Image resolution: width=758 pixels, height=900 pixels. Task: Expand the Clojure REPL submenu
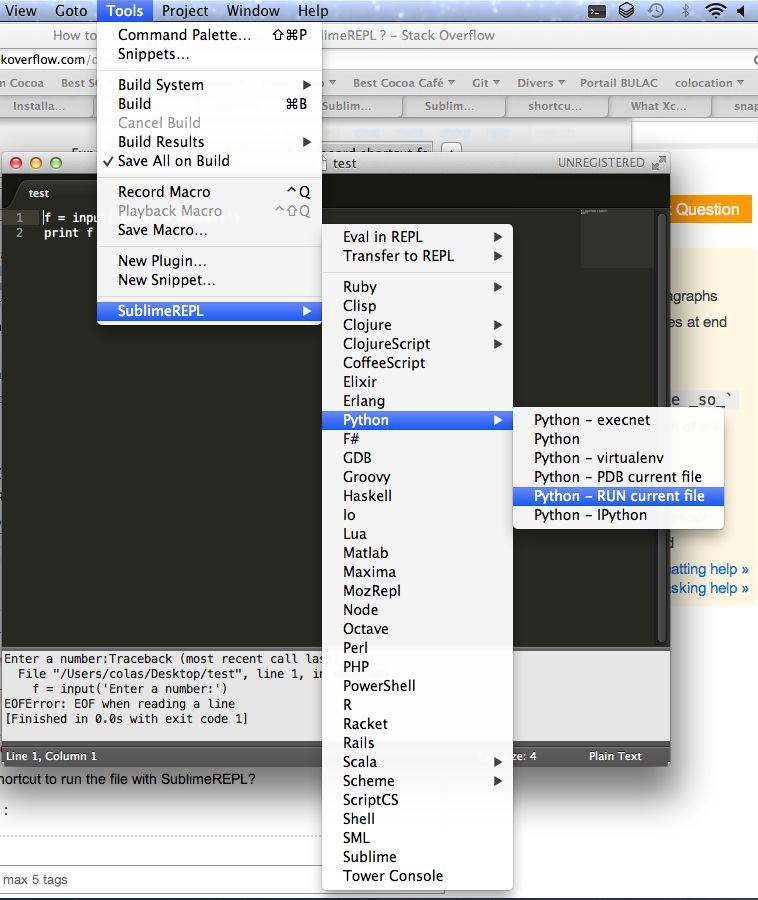tap(417, 324)
